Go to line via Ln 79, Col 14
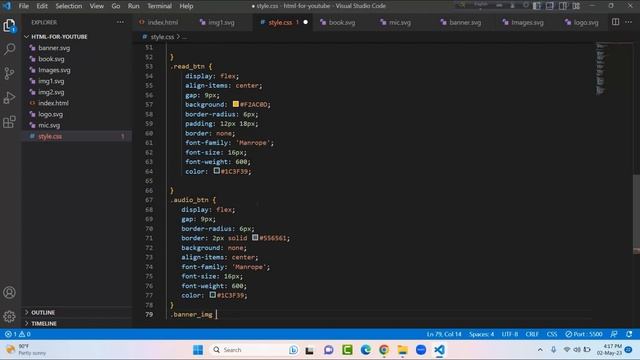 (x=444, y=334)
